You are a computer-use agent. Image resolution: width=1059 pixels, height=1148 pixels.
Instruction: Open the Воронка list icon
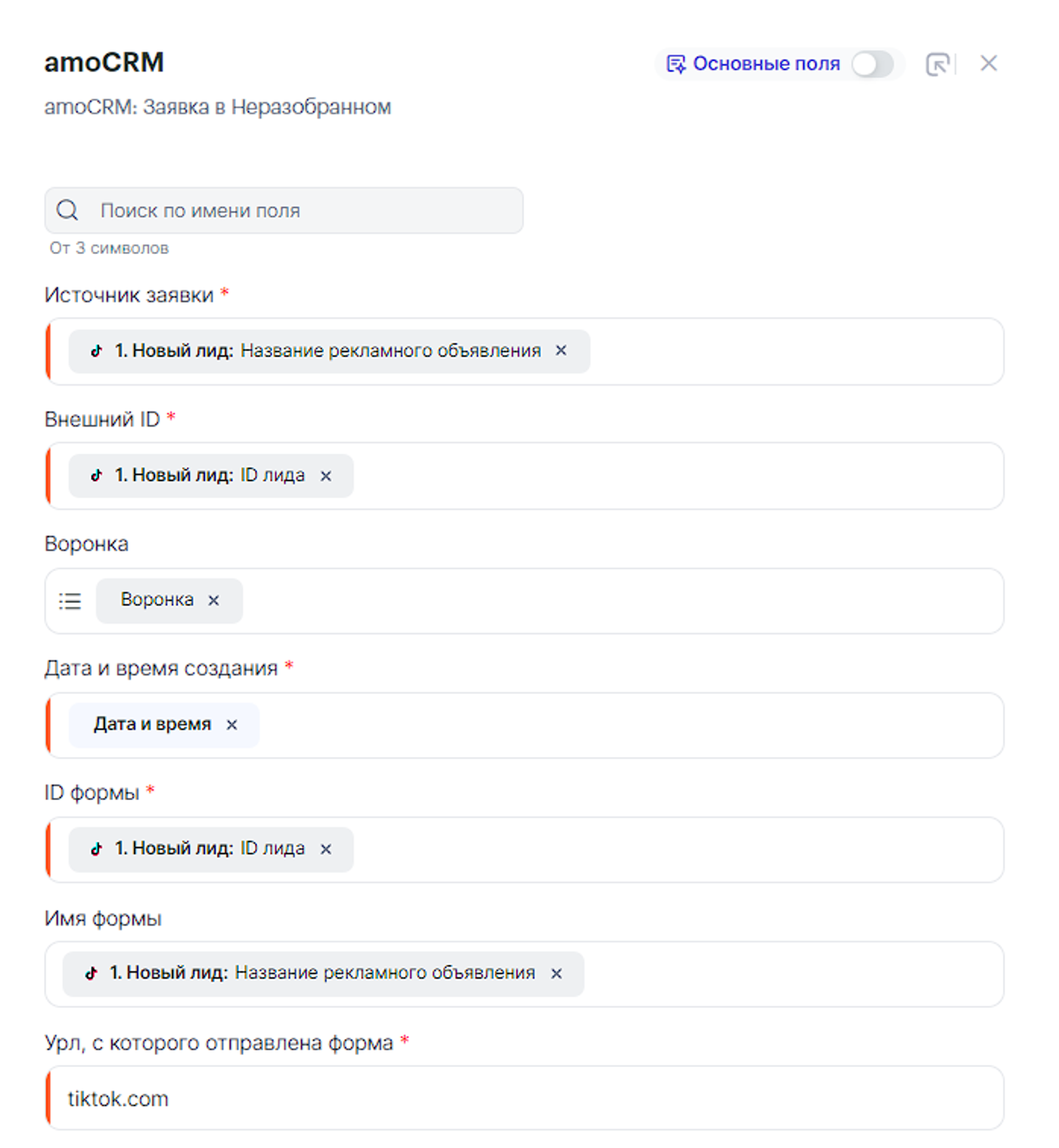70,601
